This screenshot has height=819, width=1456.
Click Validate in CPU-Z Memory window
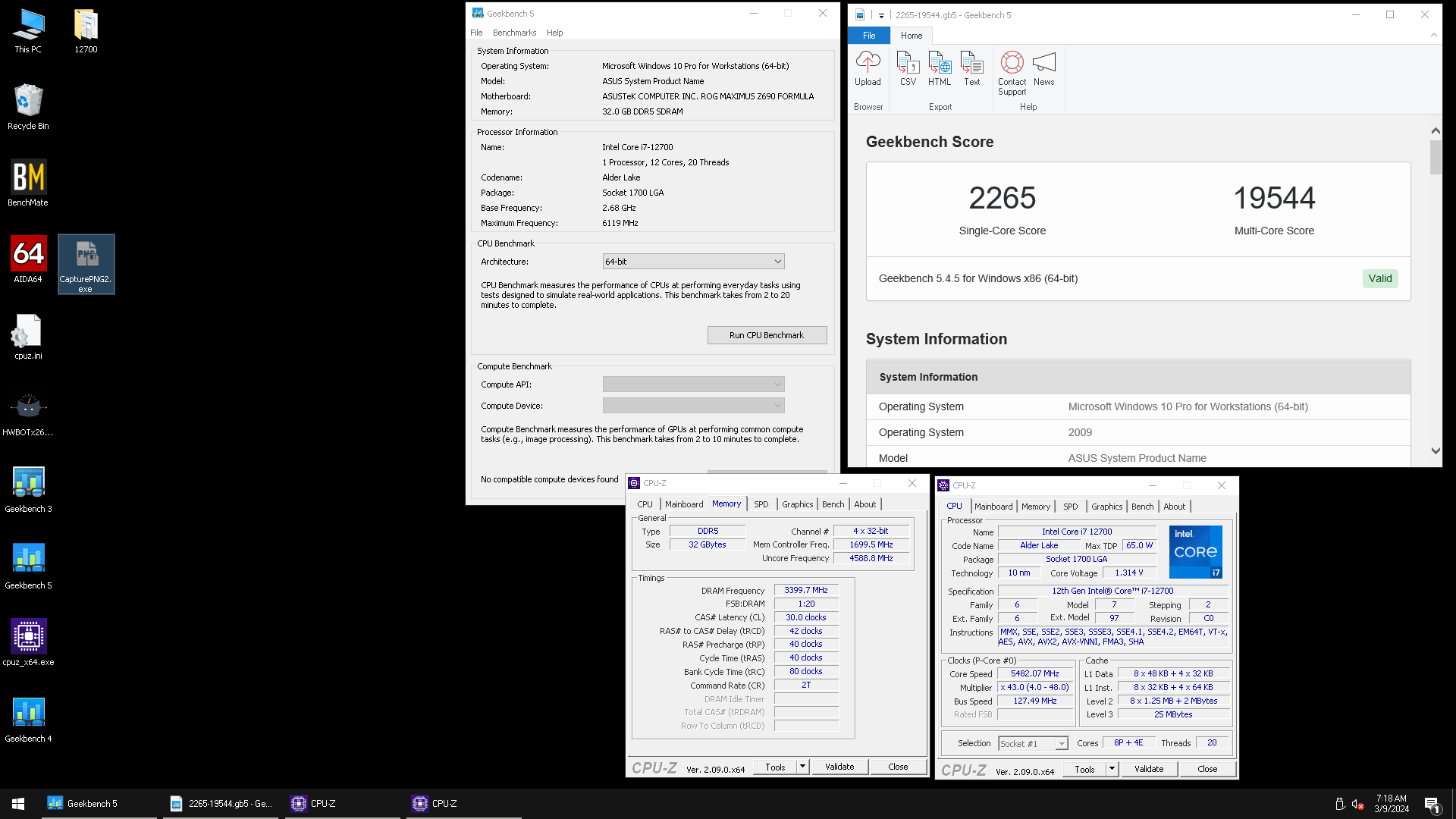[839, 767]
